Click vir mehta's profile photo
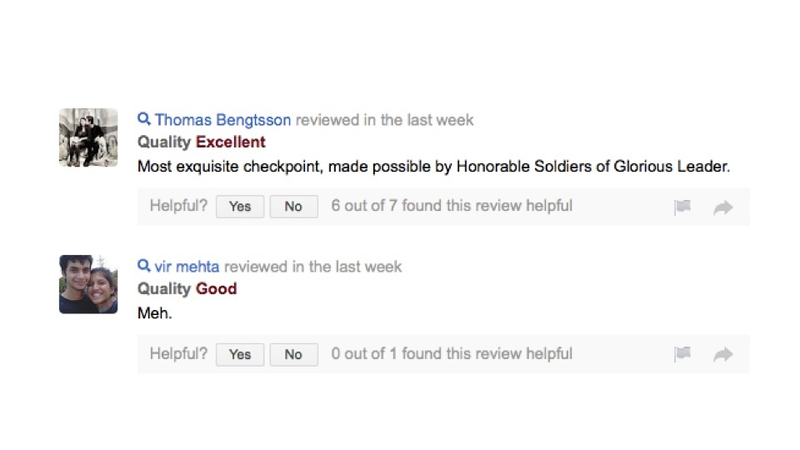The height and width of the screenshot is (450, 800). pos(88,284)
